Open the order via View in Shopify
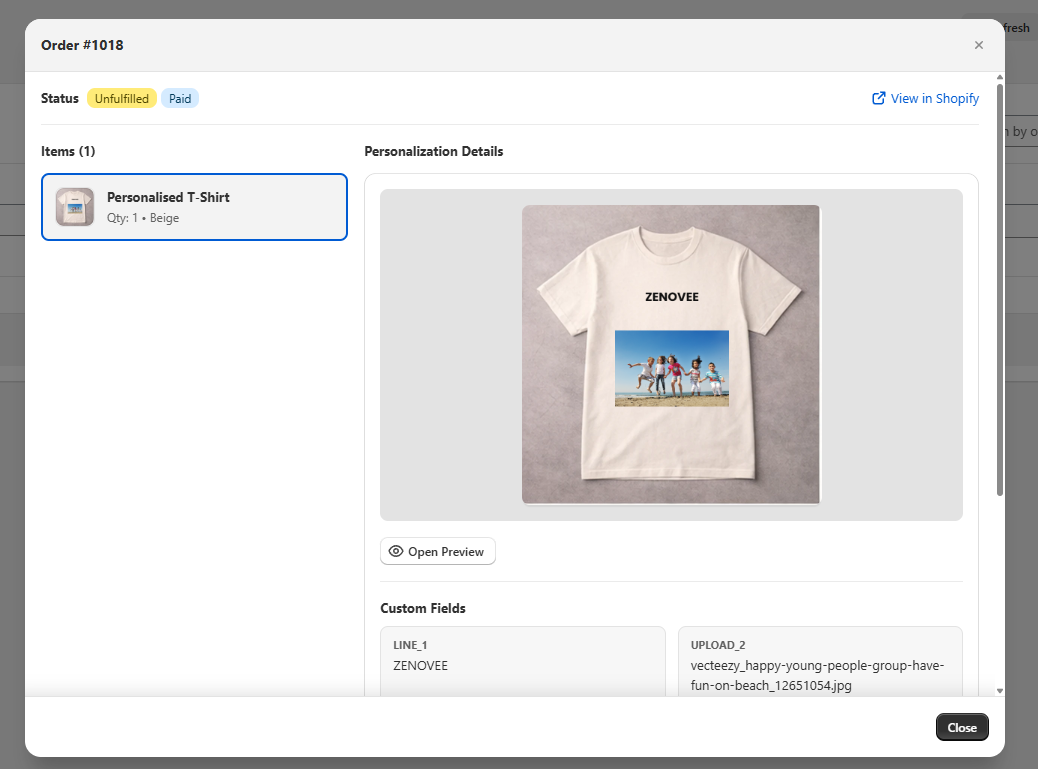This screenshot has width=1038, height=769. (933, 98)
